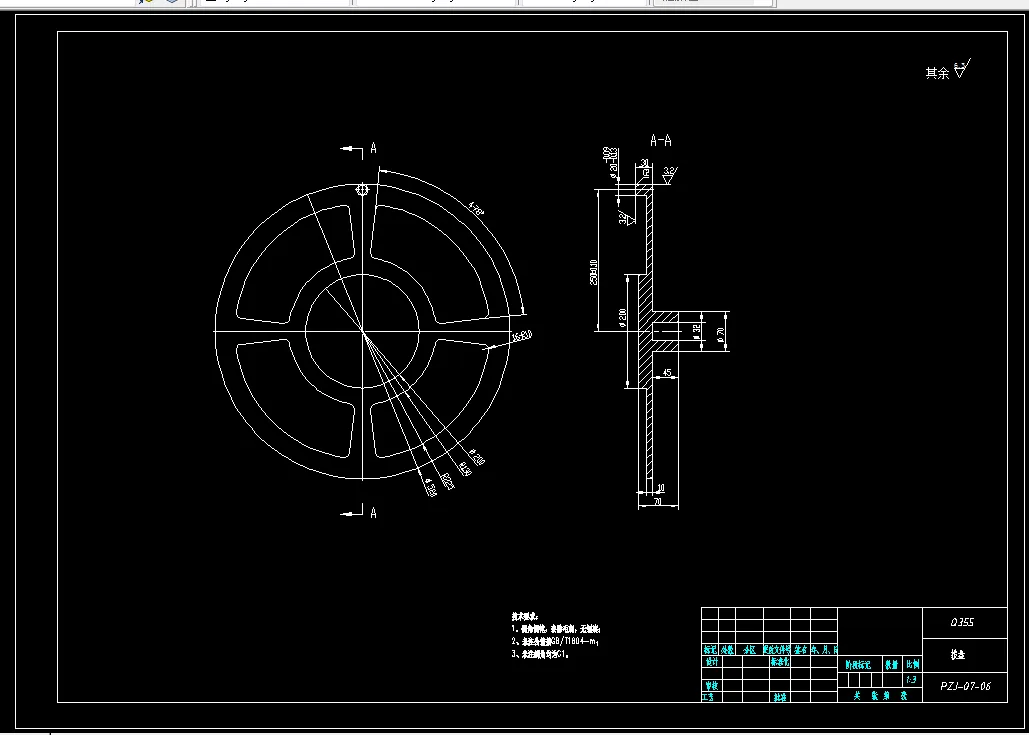Select the '10' web thickness dimension
The width and height of the screenshot is (1029, 735).
tap(660, 488)
